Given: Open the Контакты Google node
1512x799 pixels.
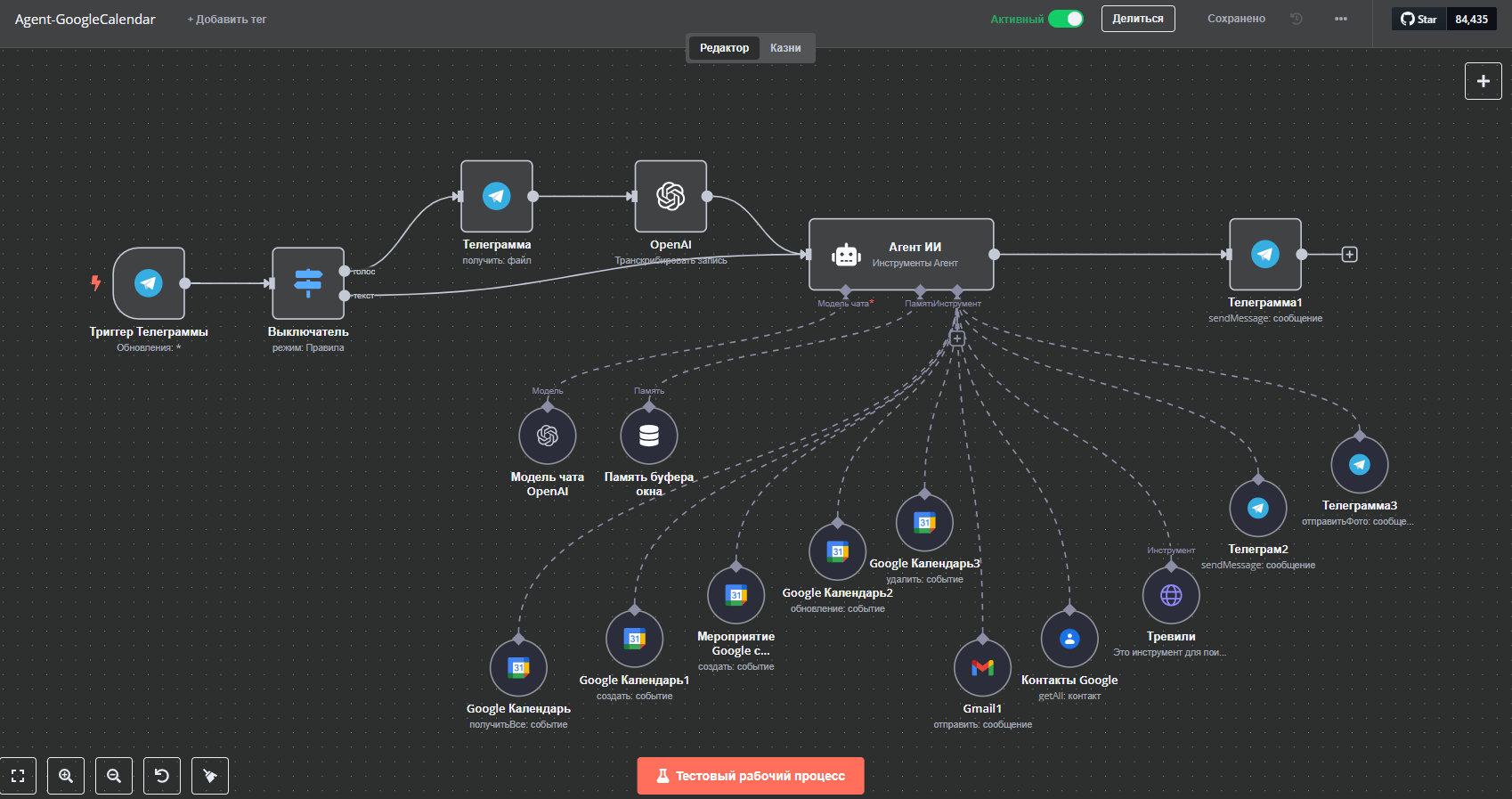Looking at the screenshot, I should point(1069,639).
